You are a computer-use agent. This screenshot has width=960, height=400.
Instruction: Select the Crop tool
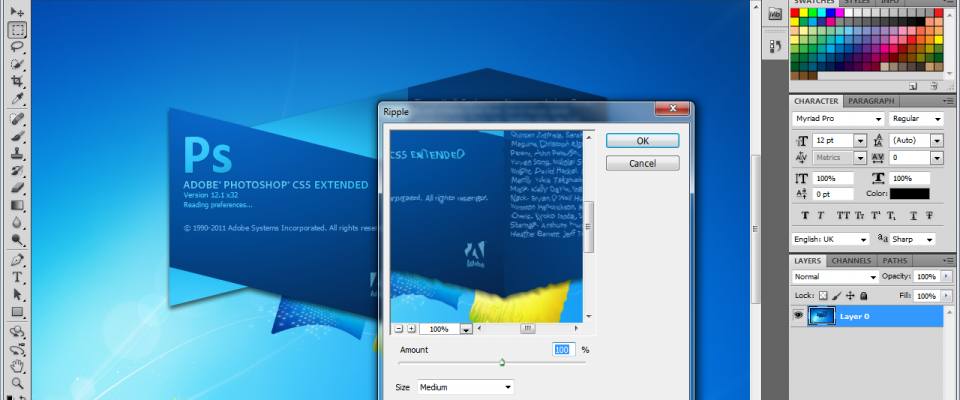tap(17, 81)
